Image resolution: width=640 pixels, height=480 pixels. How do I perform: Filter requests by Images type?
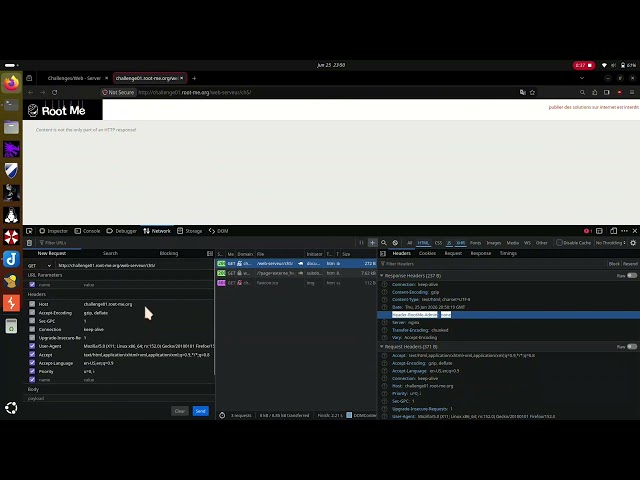[493, 243]
